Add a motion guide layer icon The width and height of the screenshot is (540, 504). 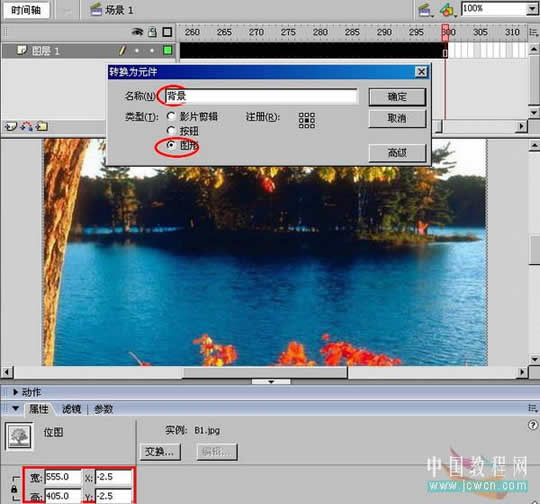click(27, 126)
